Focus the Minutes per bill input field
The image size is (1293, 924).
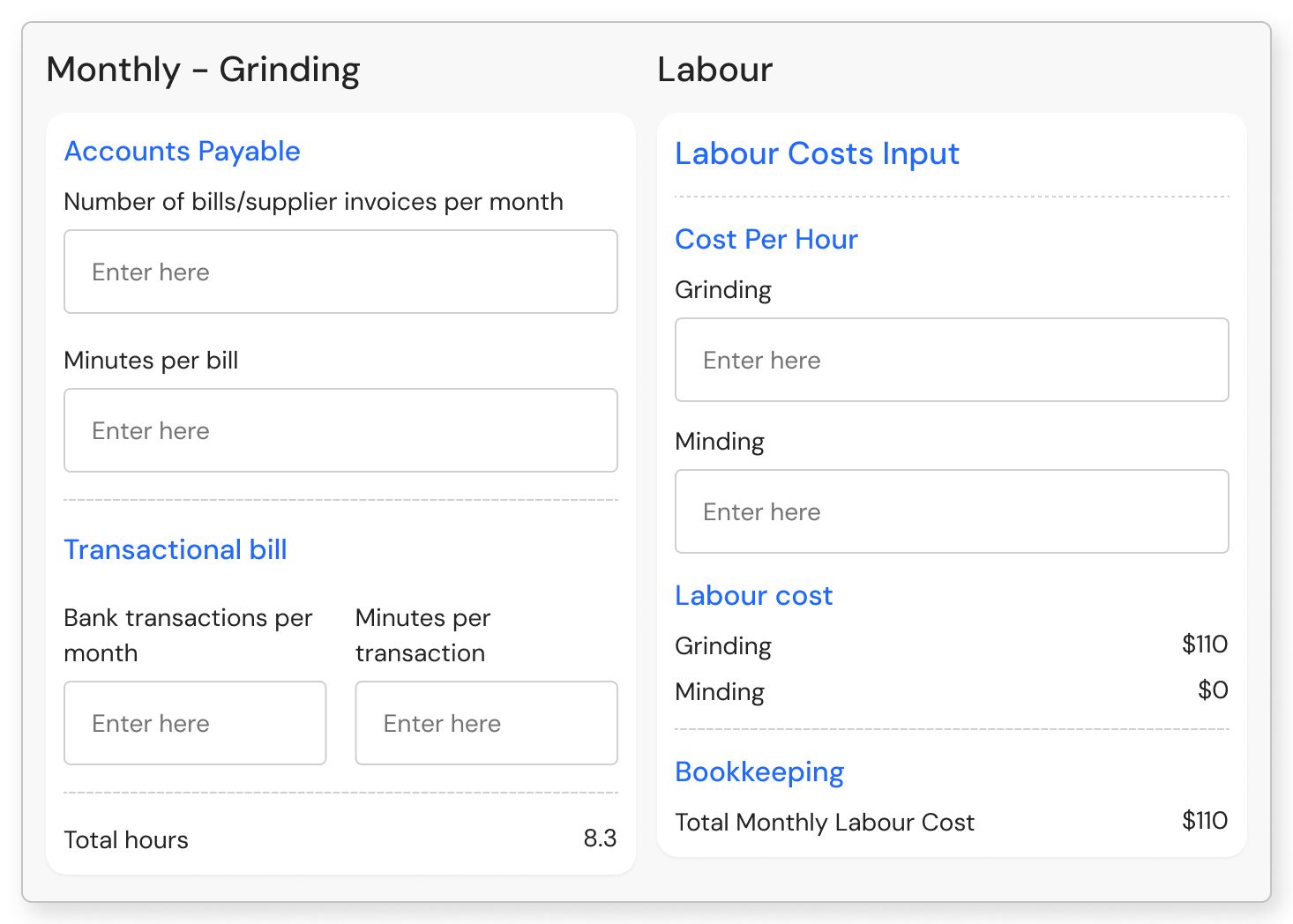(340, 430)
